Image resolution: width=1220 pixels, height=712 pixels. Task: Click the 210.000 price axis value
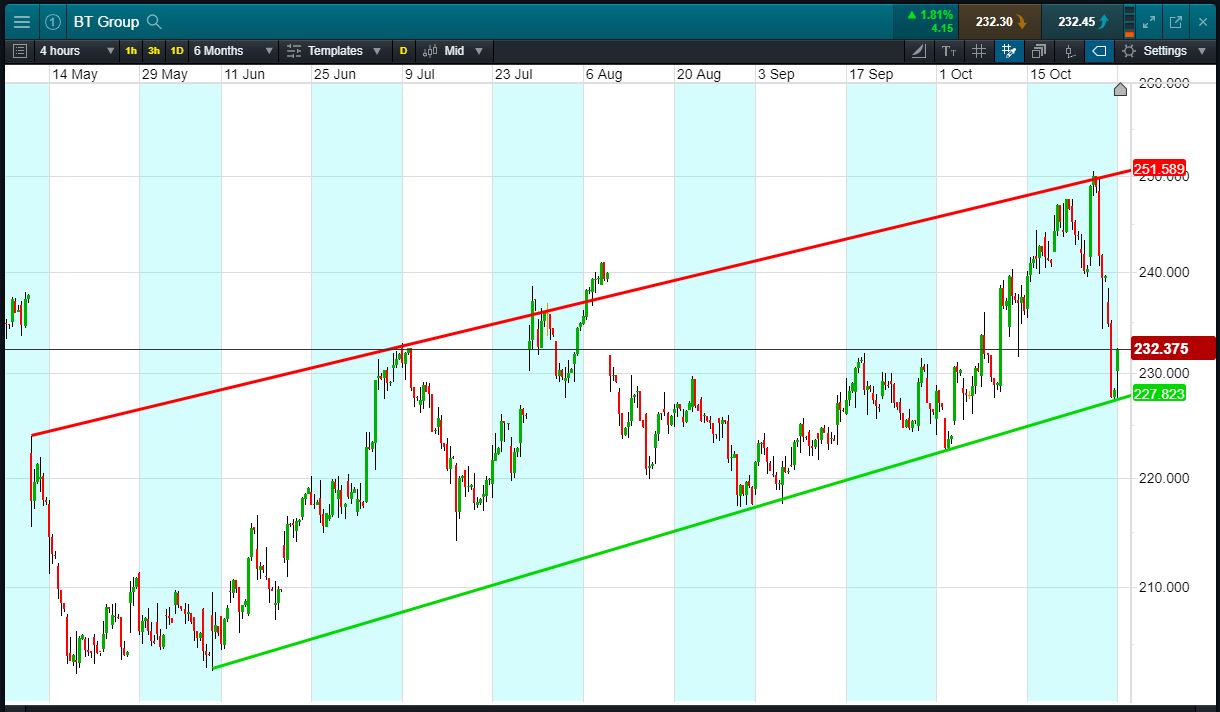(x=1164, y=587)
